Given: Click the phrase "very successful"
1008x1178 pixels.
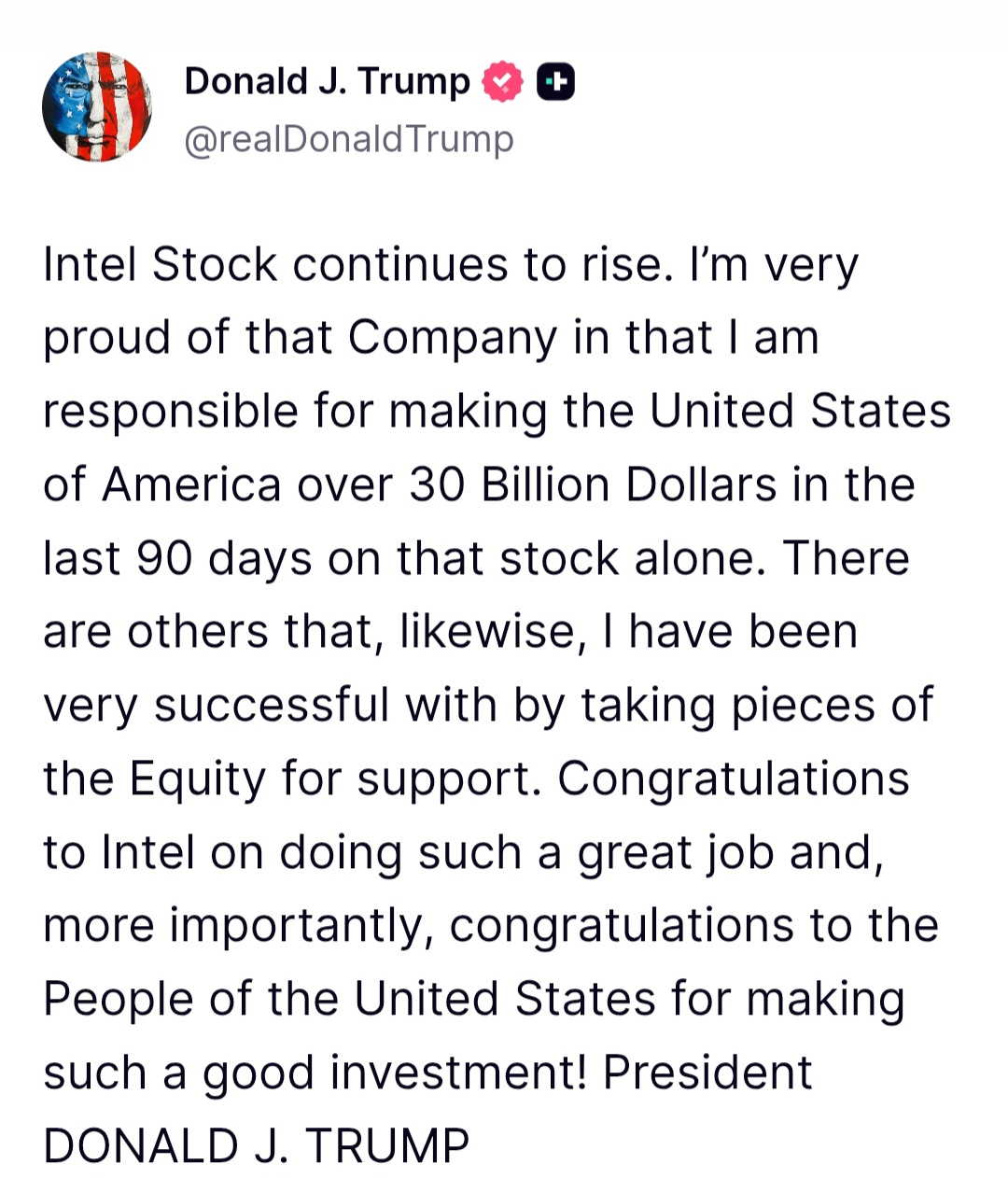Looking at the screenshot, I should pos(216,706).
